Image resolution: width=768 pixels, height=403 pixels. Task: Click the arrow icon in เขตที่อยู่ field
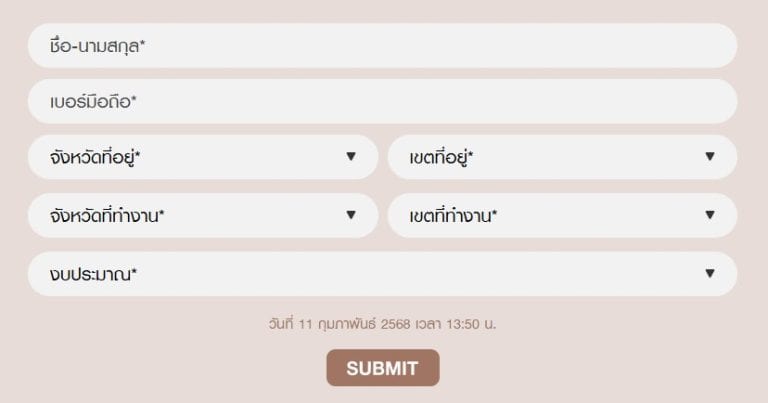(710, 156)
